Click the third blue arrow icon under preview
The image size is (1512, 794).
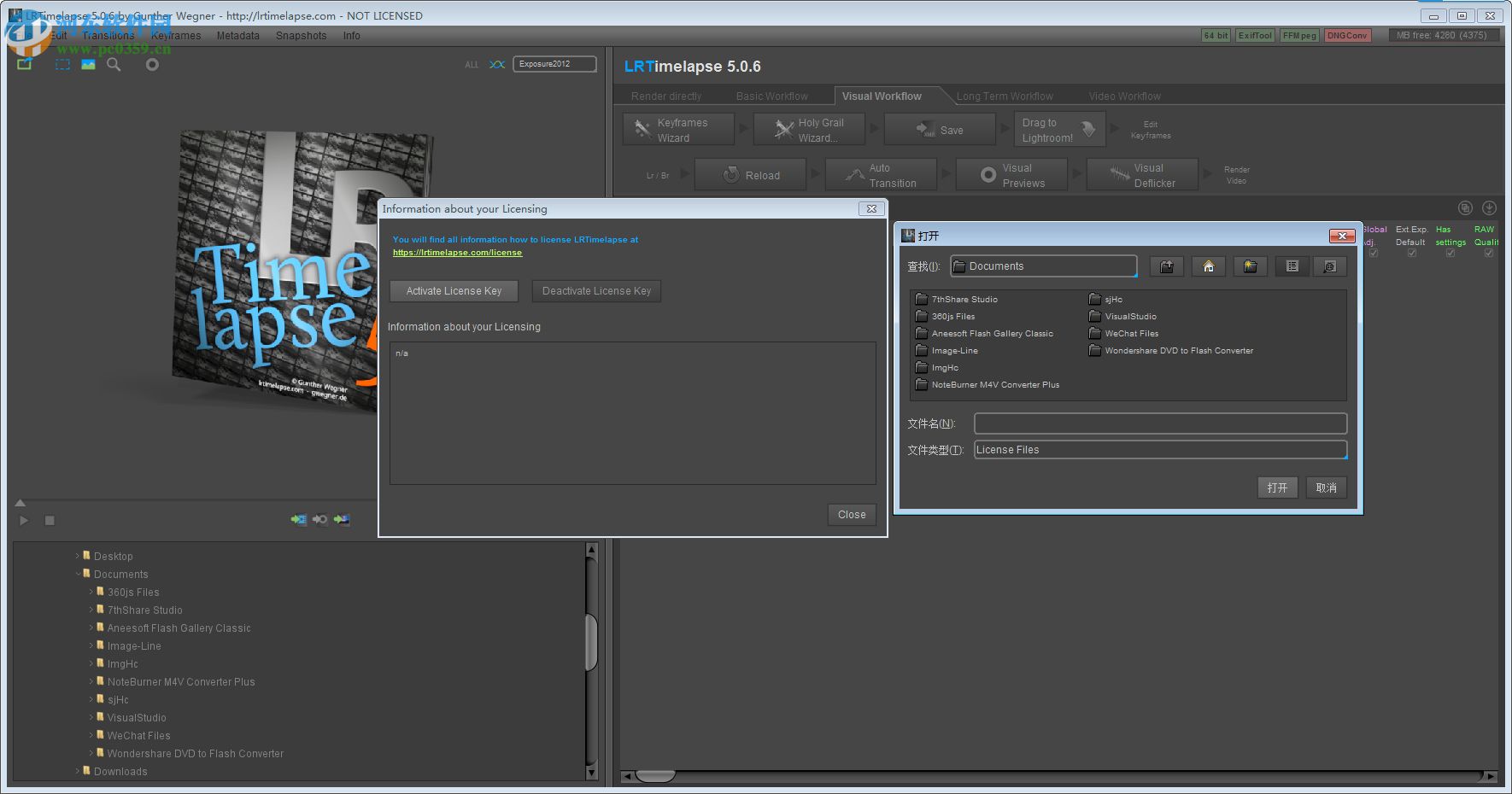click(342, 519)
